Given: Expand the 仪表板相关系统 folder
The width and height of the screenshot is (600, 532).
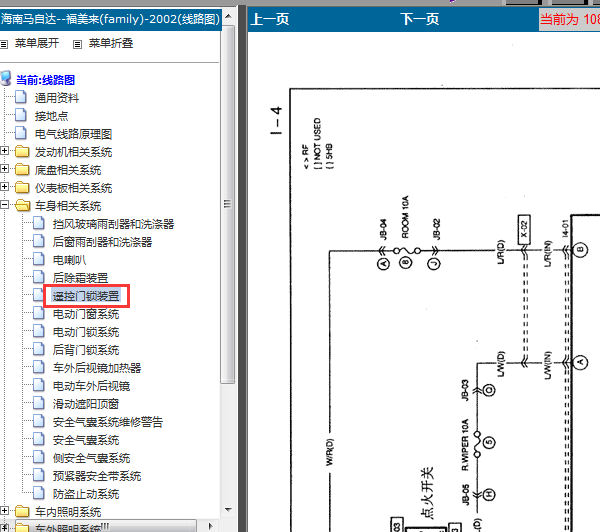Looking at the screenshot, I should click(x=4, y=187).
